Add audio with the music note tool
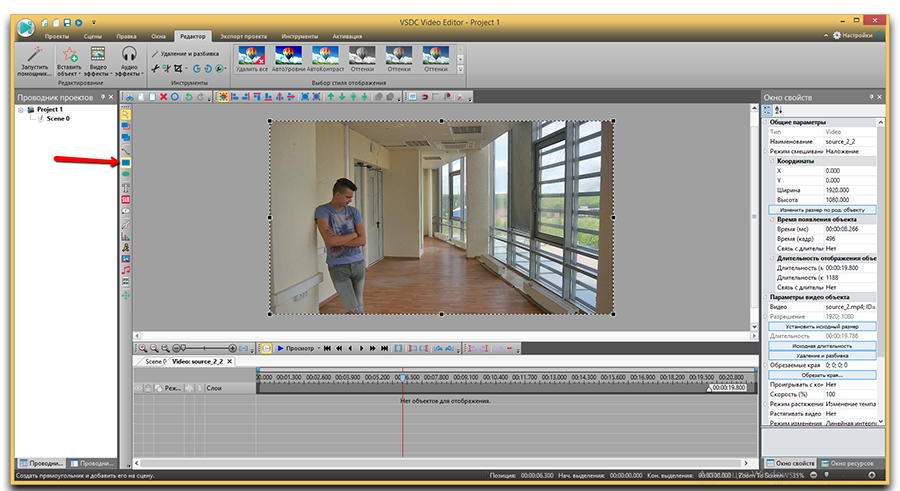 click(126, 270)
